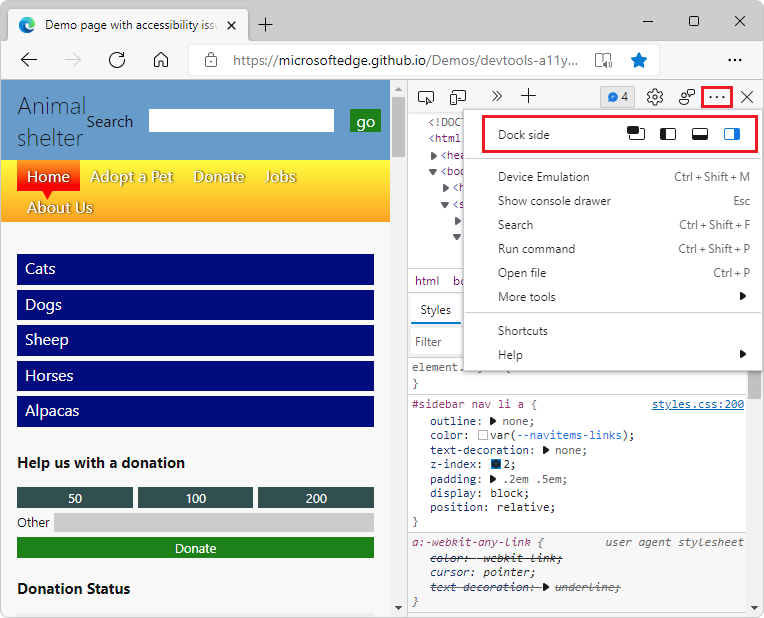The height and width of the screenshot is (618, 764).
Task: Click the green go button
Action: tap(365, 121)
